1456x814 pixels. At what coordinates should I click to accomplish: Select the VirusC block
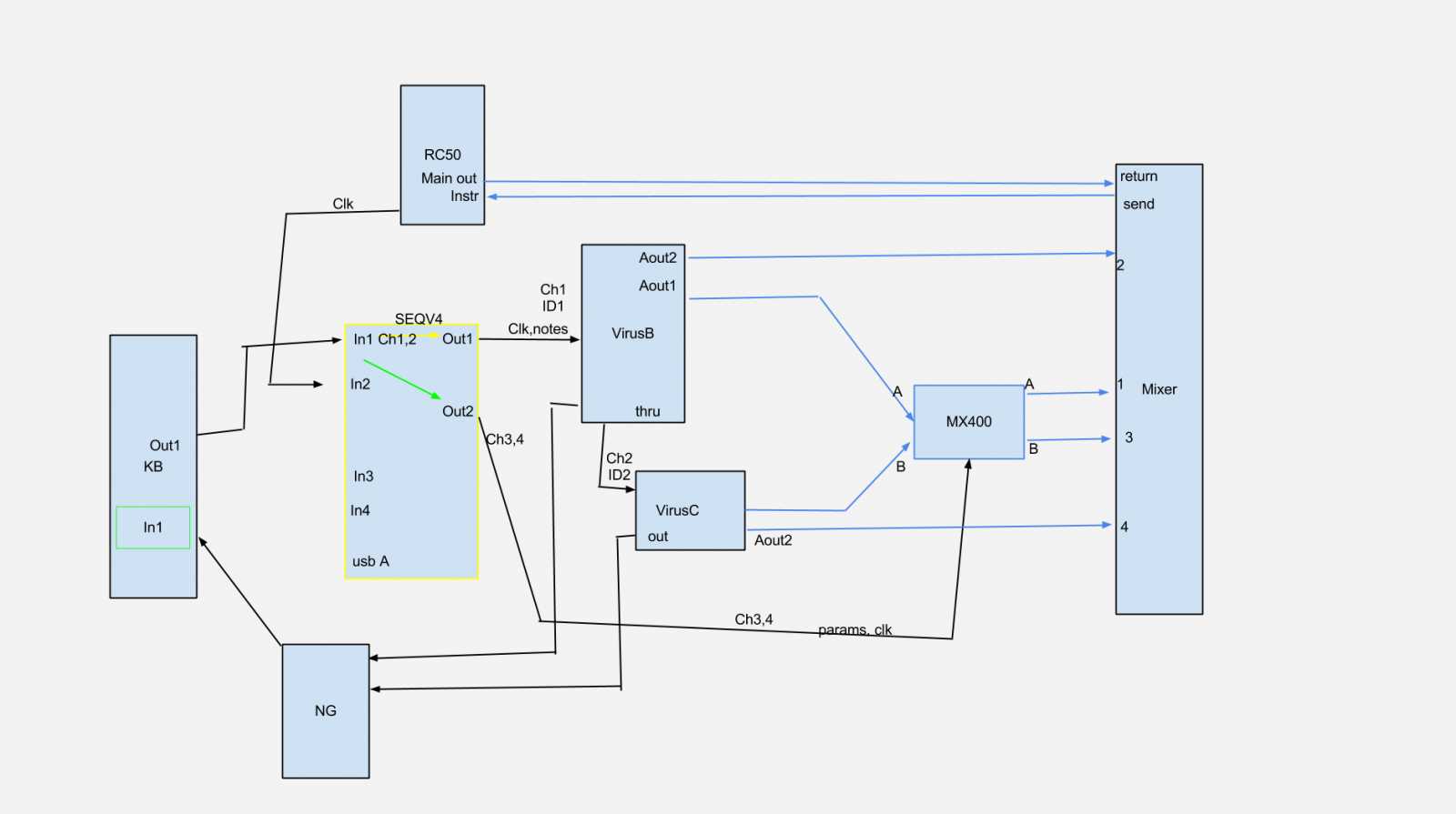click(x=677, y=510)
